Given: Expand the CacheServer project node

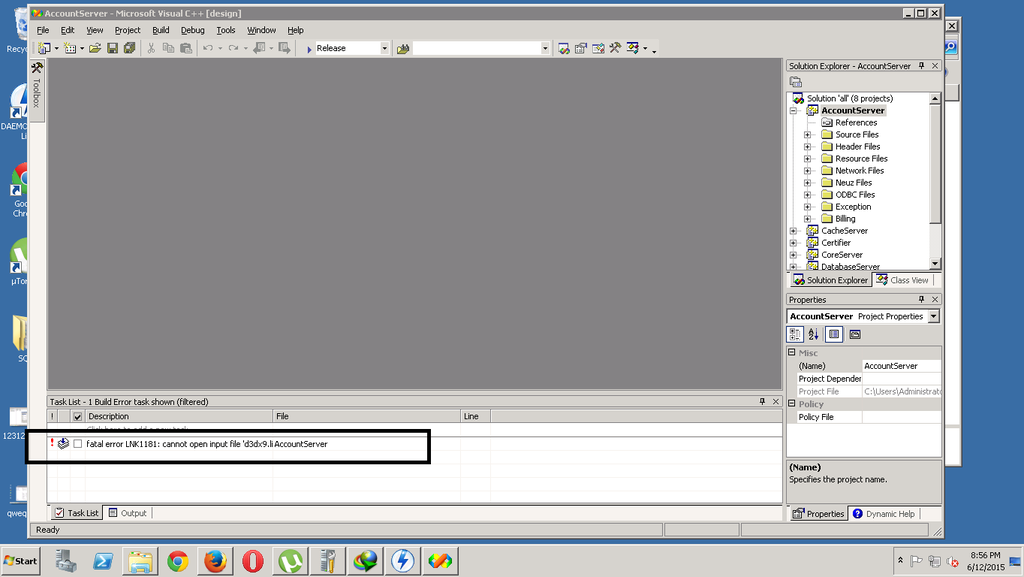Looking at the screenshot, I should [x=793, y=231].
